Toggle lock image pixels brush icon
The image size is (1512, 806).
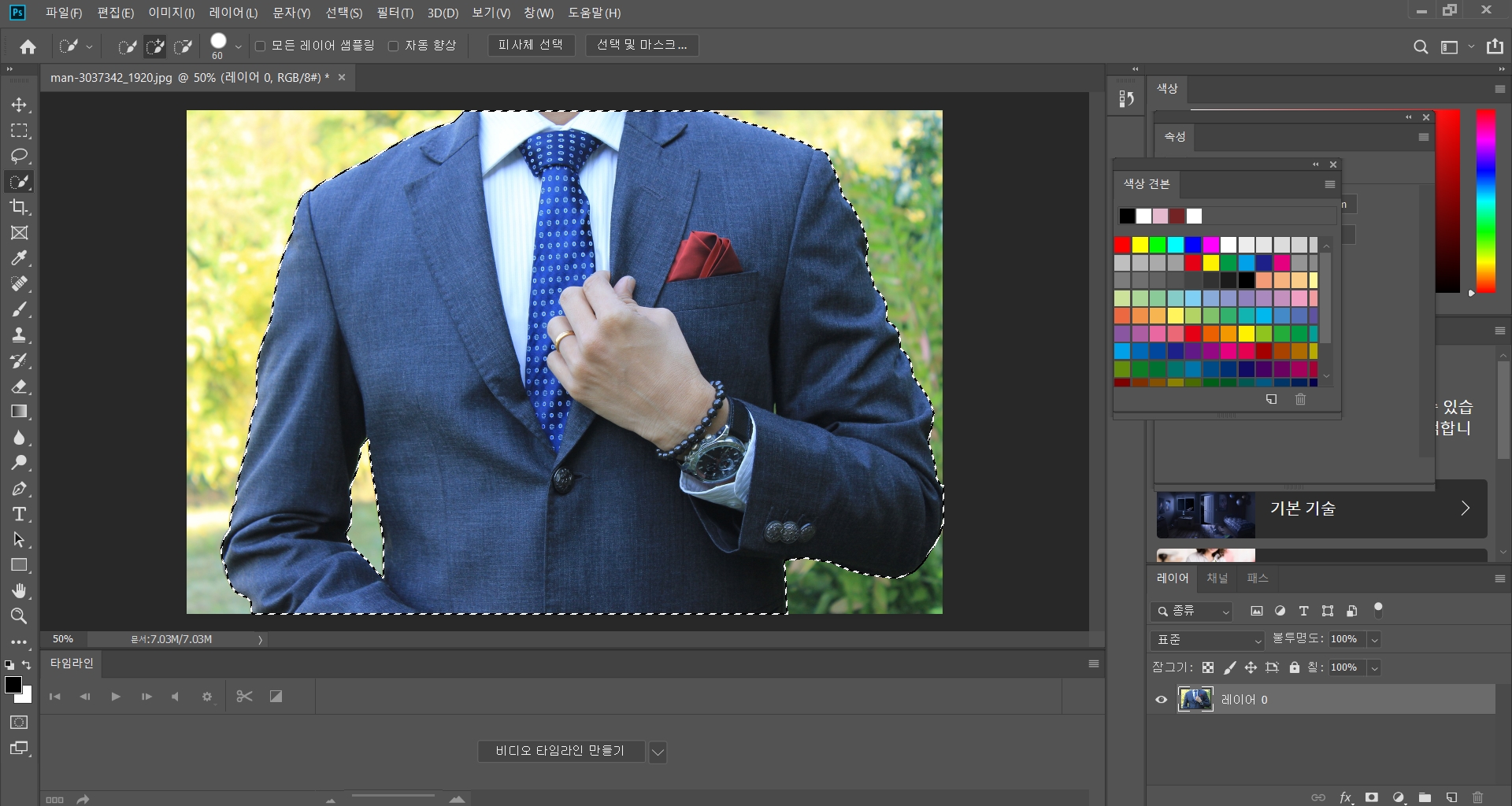pyautogui.click(x=1229, y=667)
